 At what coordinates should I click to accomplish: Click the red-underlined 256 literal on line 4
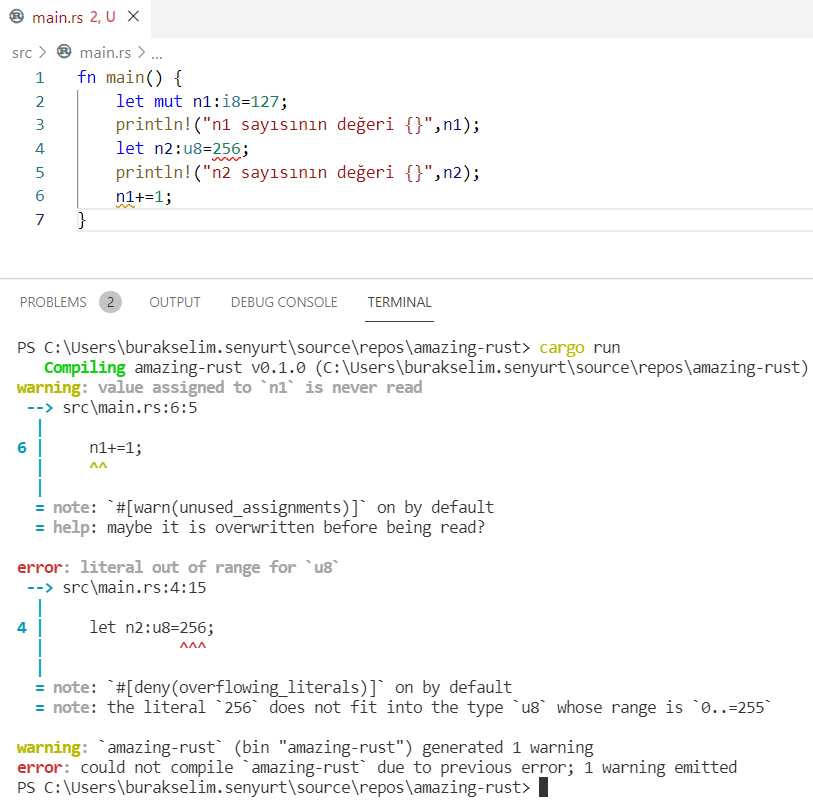click(227, 149)
